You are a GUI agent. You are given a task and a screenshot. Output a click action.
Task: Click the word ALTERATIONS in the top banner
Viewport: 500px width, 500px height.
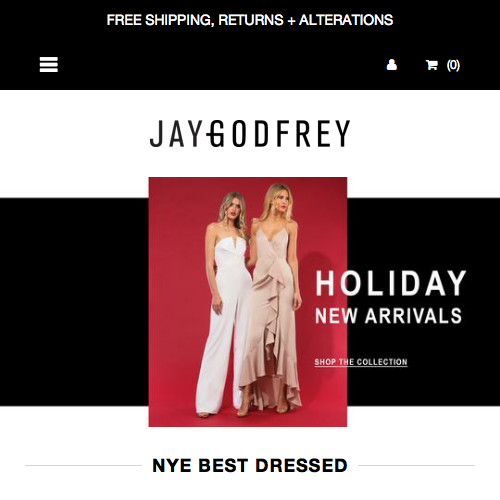click(346, 20)
